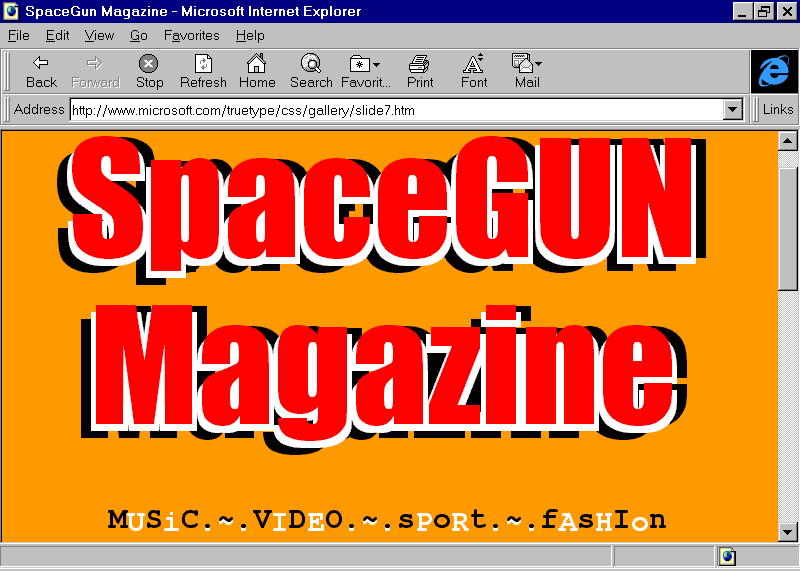Open the Help menu
The height and width of the screenshot is (571, 800).
point(250,35)
